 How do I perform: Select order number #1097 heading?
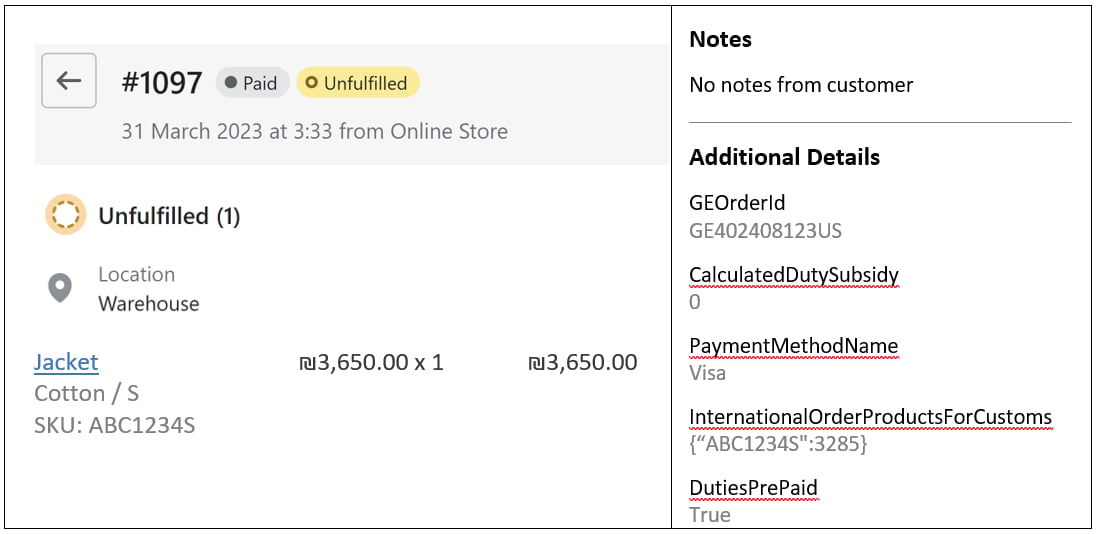161,83
